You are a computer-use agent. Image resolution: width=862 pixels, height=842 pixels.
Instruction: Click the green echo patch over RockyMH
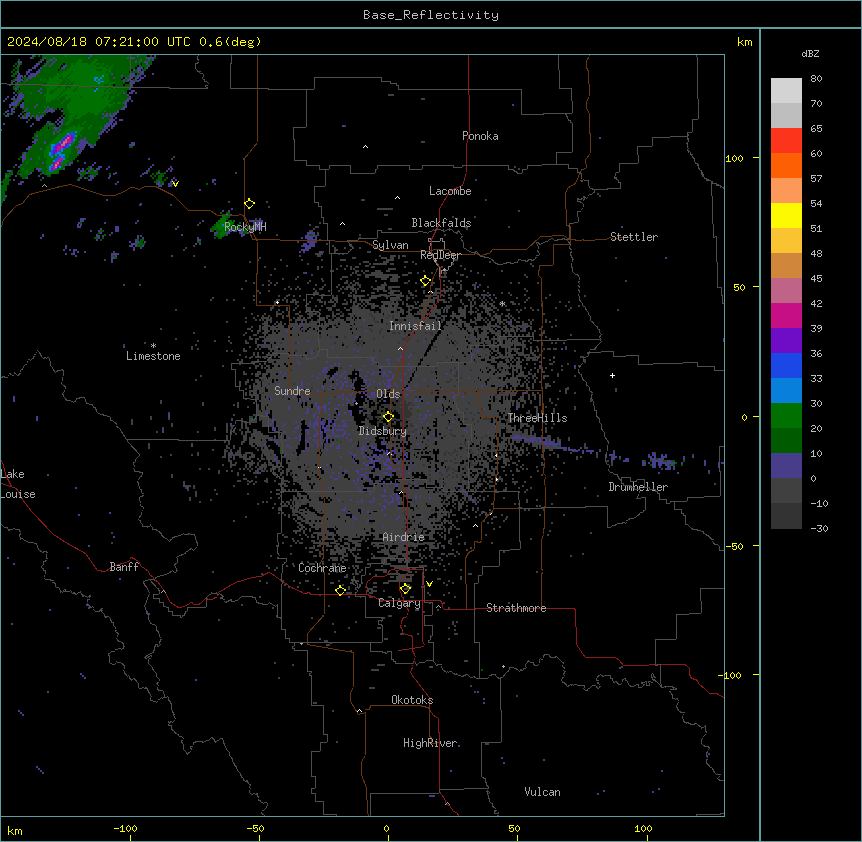click(x=222, y=225)
